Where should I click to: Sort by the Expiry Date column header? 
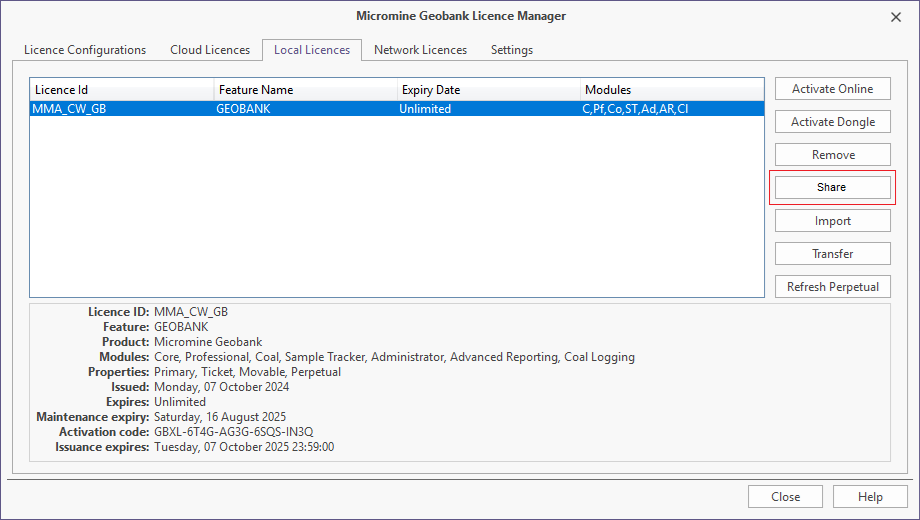point(489,90)
